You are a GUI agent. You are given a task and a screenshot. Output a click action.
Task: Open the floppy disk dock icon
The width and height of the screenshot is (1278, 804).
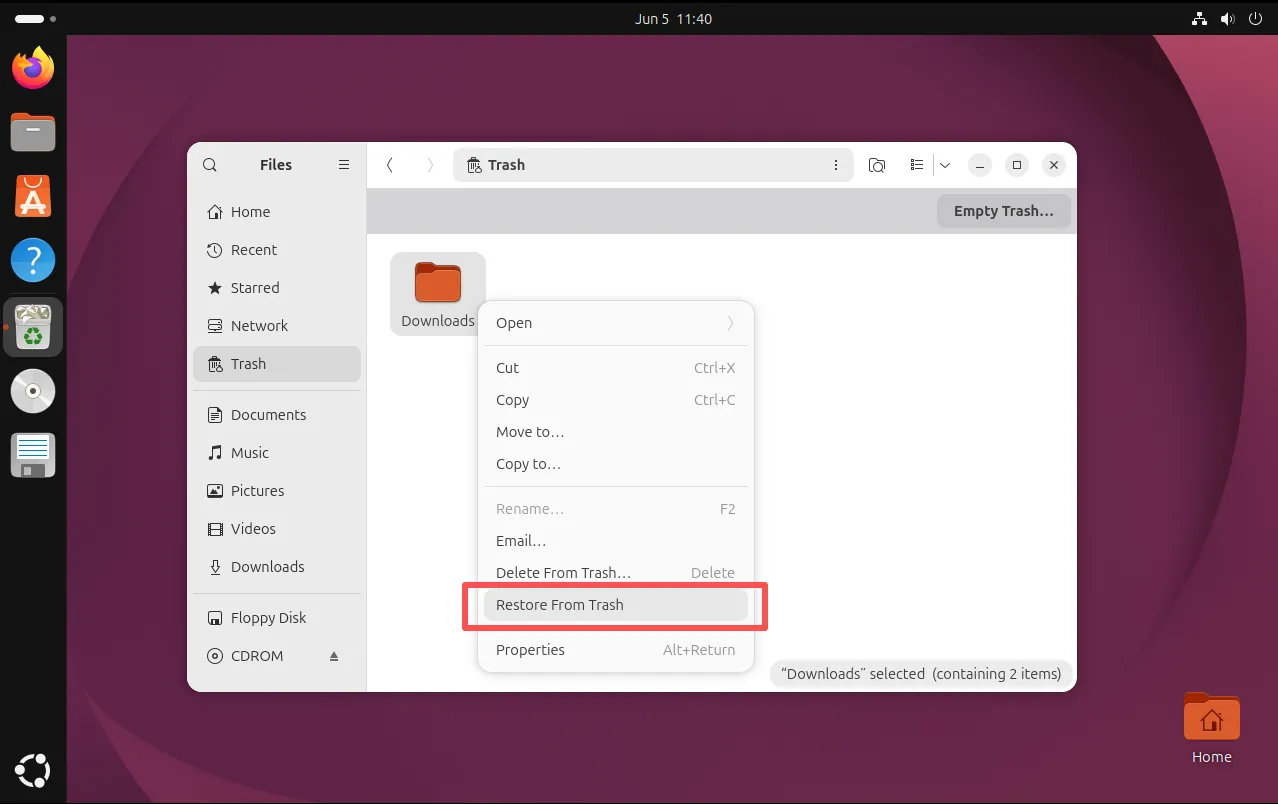33,456
